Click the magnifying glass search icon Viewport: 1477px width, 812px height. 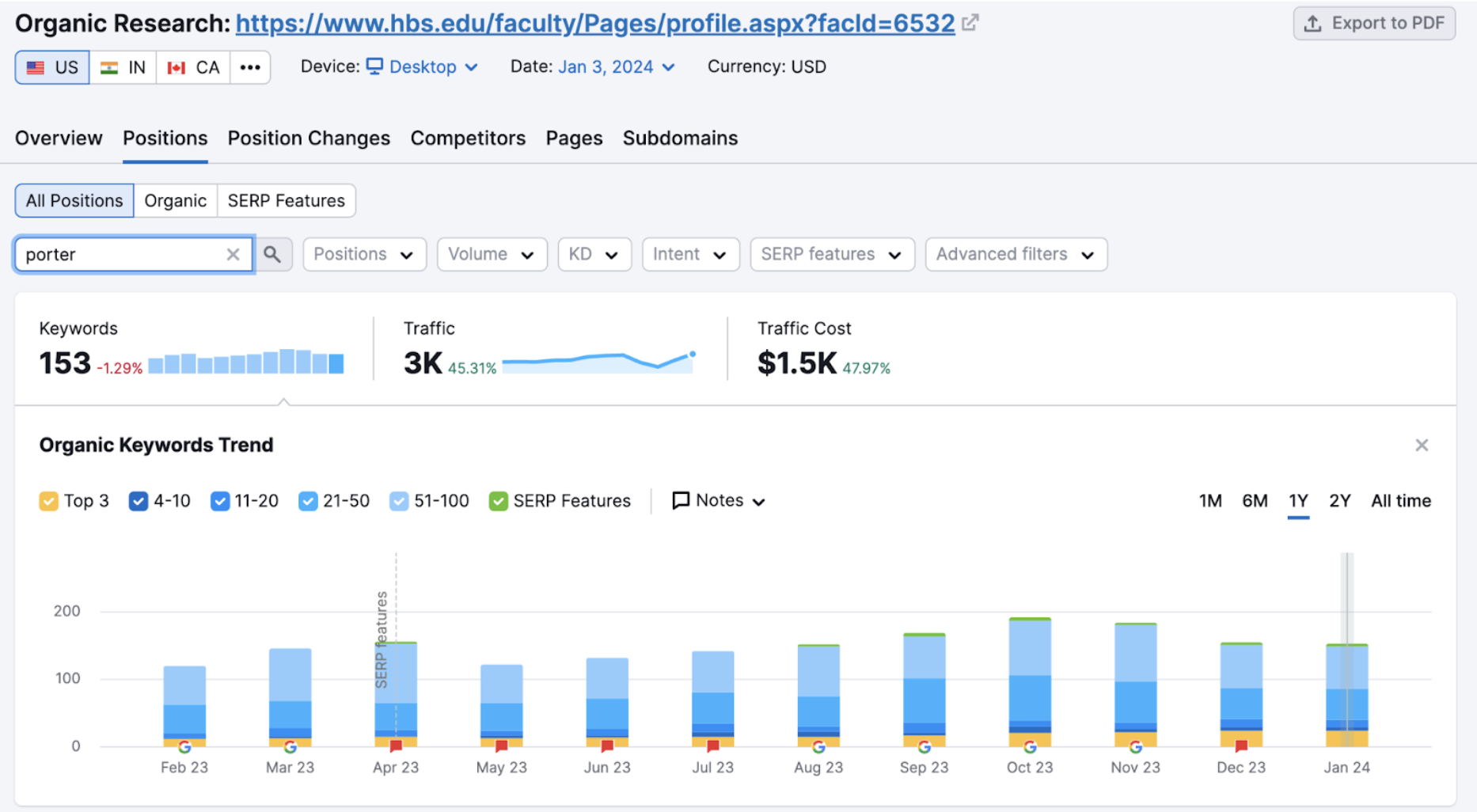[x=273, y=254]
